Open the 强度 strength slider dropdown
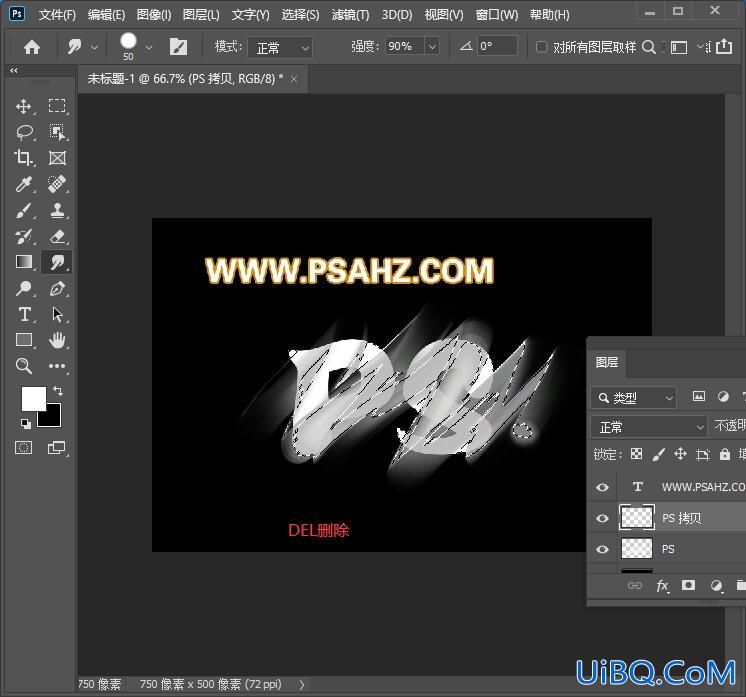This screenshot has height=697, width=746. click(x=432, y=47)
